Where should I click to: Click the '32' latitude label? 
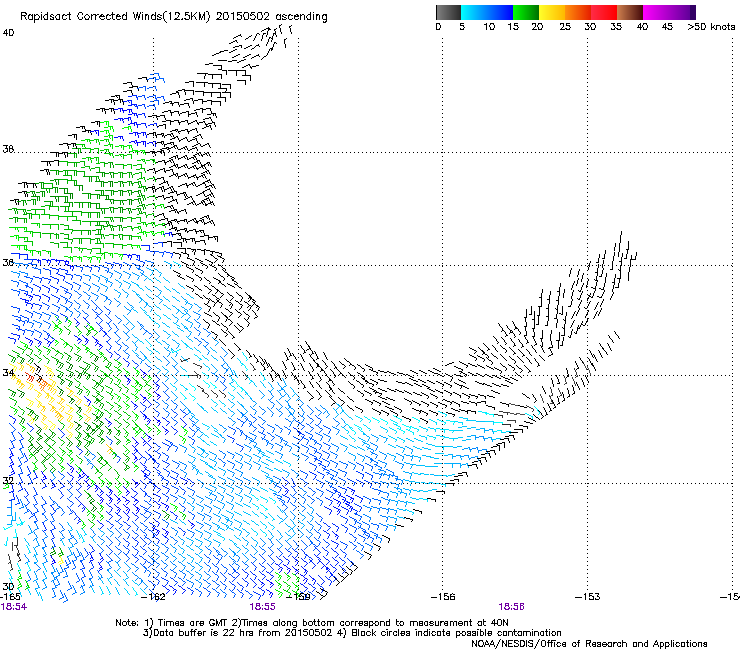click(8, 481)
